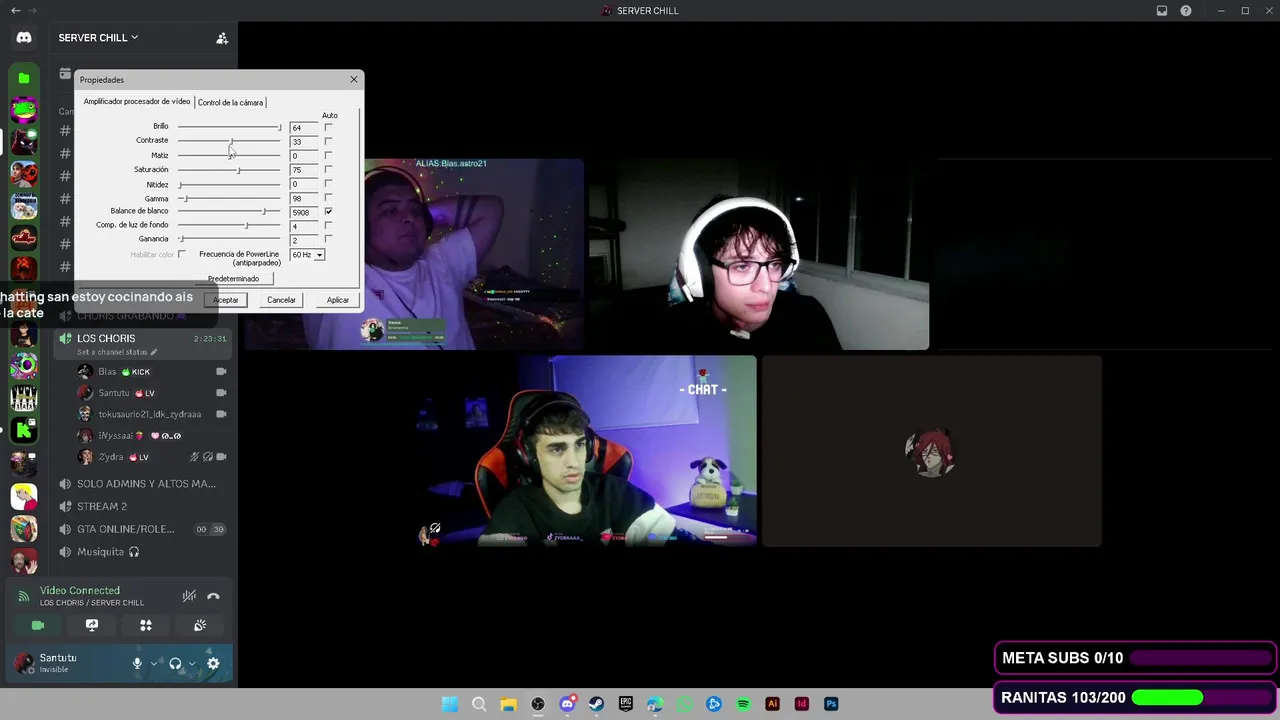Screen dimensions: 1280x720
Task: Open the green folder server group
Action: pos(24,78)
